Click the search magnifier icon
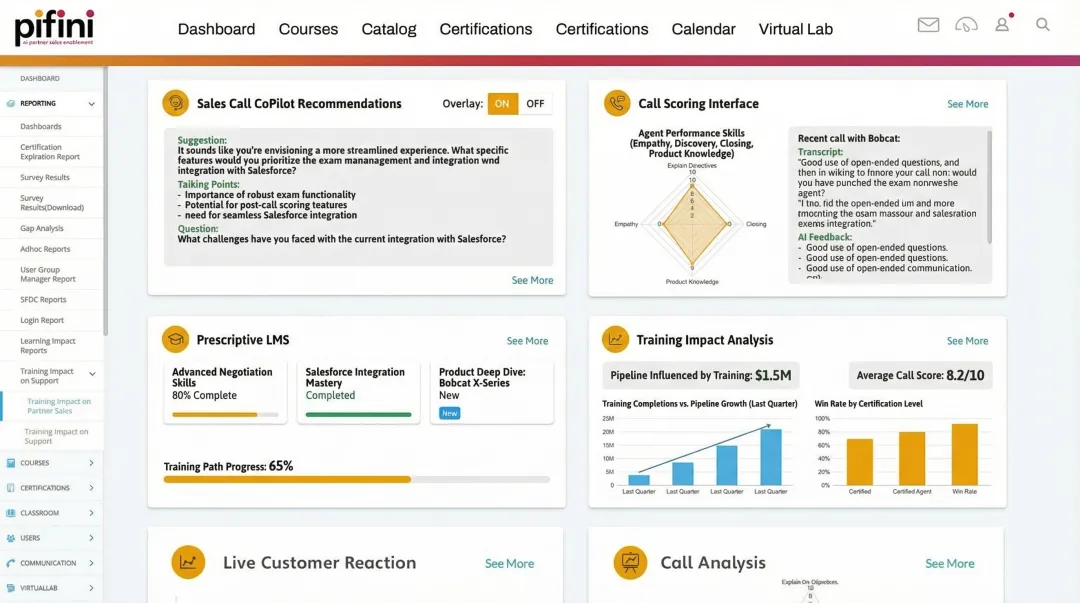1080x603 pixels. click(x=1043, y=24)
